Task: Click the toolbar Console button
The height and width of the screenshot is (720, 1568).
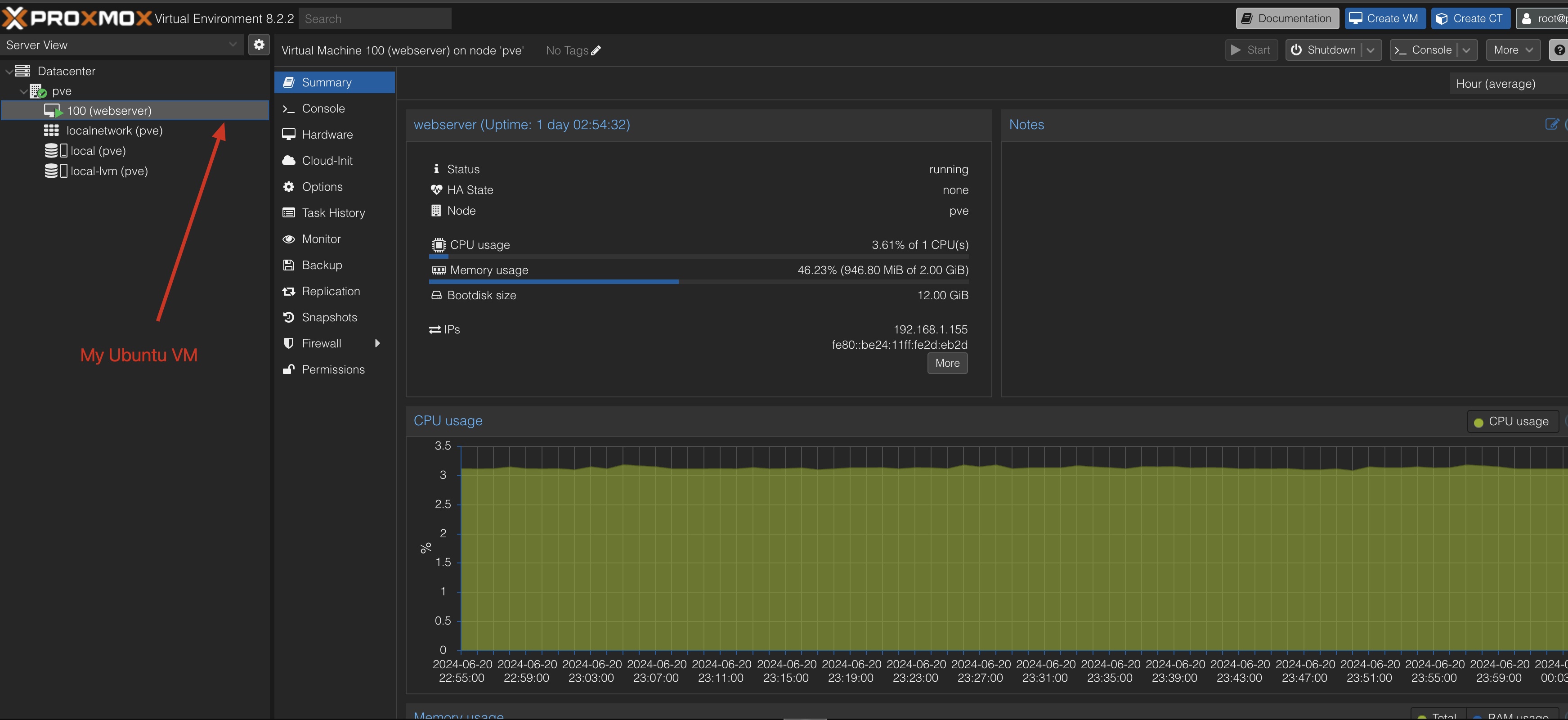Action: [1423, 50]
